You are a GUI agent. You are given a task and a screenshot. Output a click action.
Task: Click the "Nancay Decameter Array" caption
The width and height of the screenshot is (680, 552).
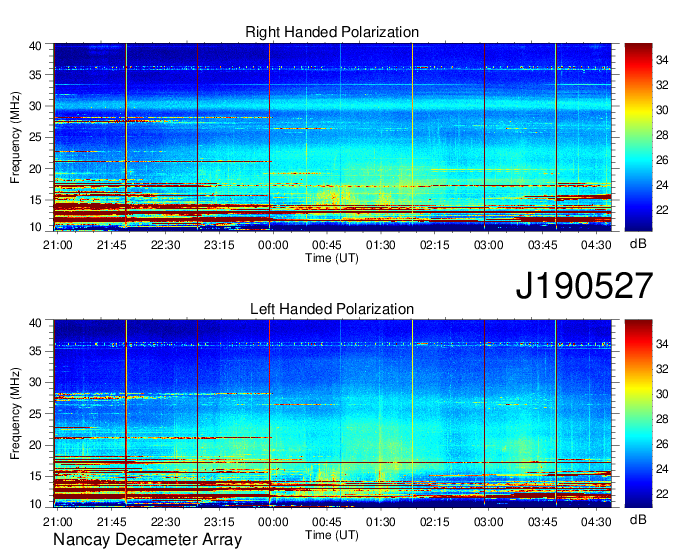pos(147,540)
